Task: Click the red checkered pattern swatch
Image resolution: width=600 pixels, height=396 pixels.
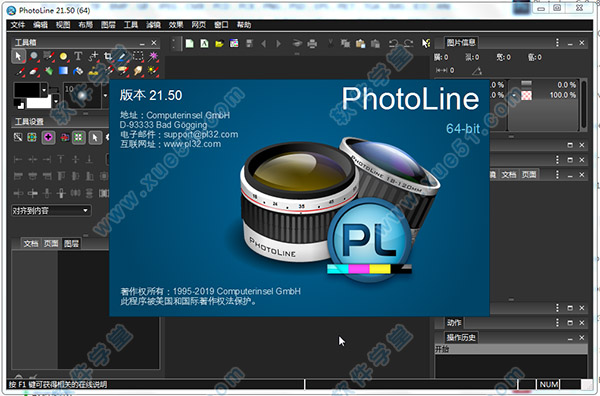Action: tap(527, 95)
